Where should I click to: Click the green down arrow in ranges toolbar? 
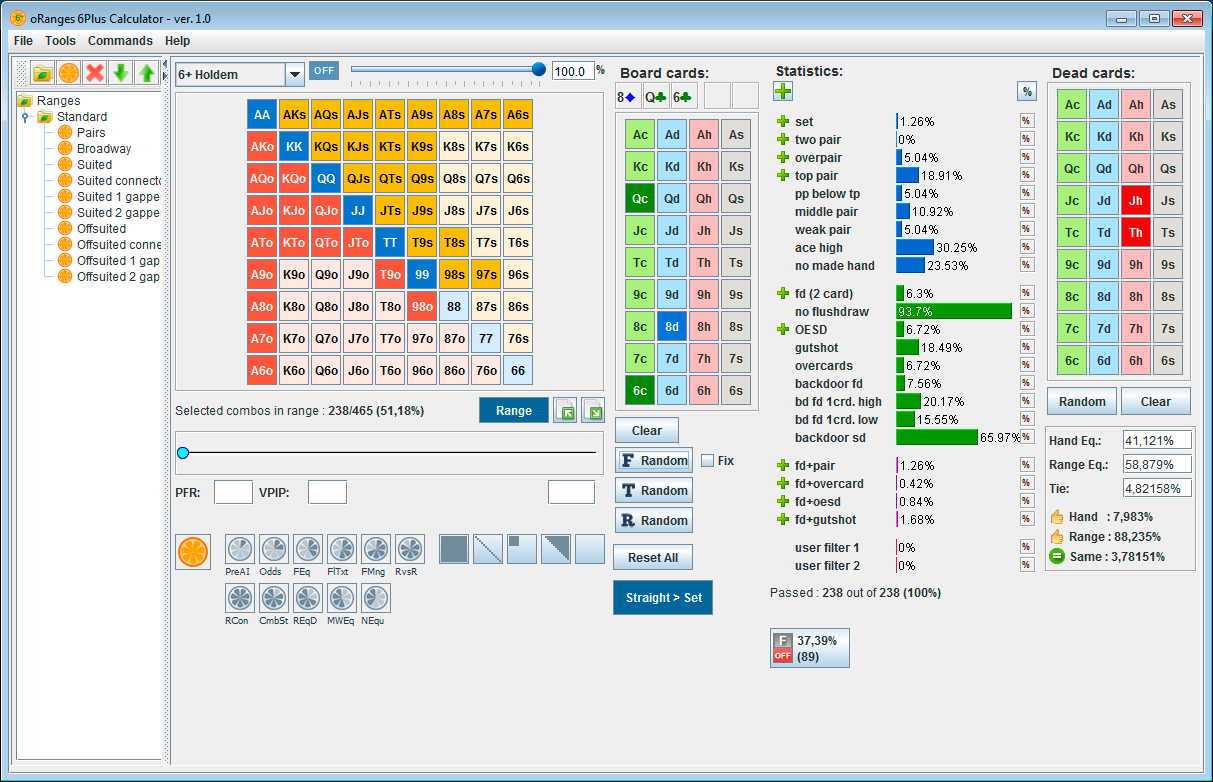tap(121, 72)
